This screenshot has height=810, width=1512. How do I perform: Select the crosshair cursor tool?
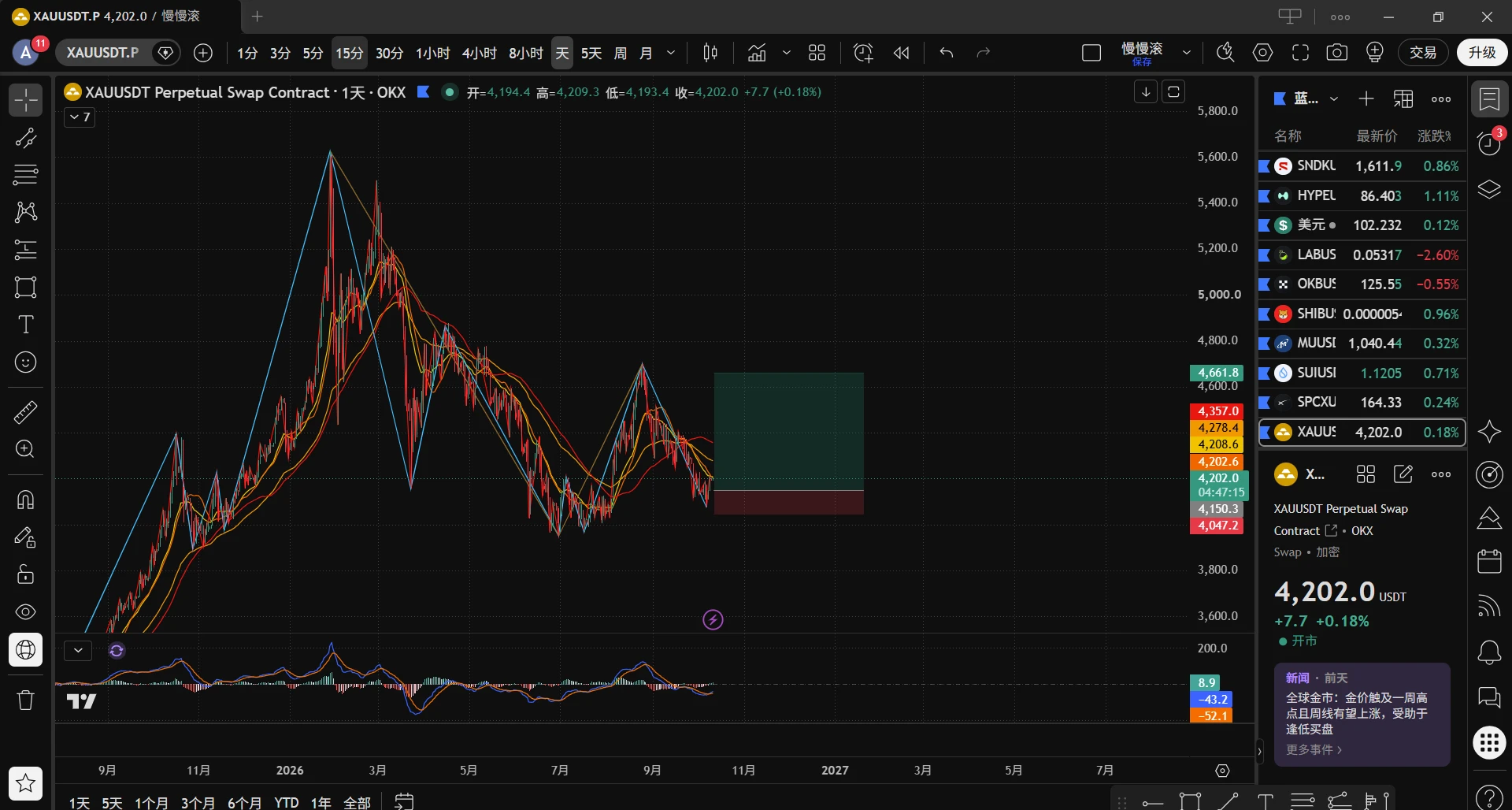pos(26,101)
